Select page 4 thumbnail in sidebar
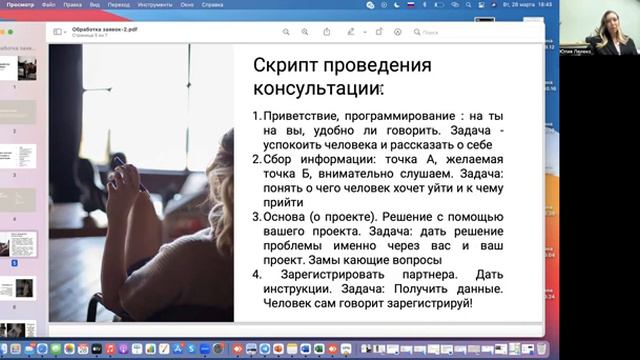Screen dimensions: 640x360 click(x=18, y=200)
